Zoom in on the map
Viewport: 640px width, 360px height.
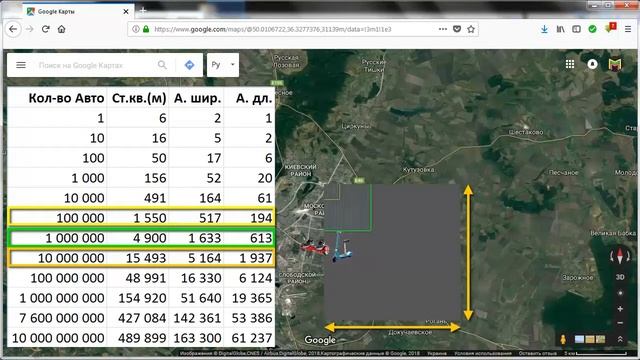click(620, 309)
